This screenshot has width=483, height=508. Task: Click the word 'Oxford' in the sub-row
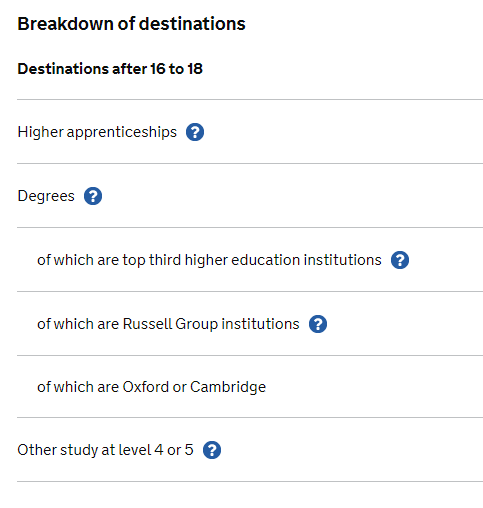click(x=146, y=387)
